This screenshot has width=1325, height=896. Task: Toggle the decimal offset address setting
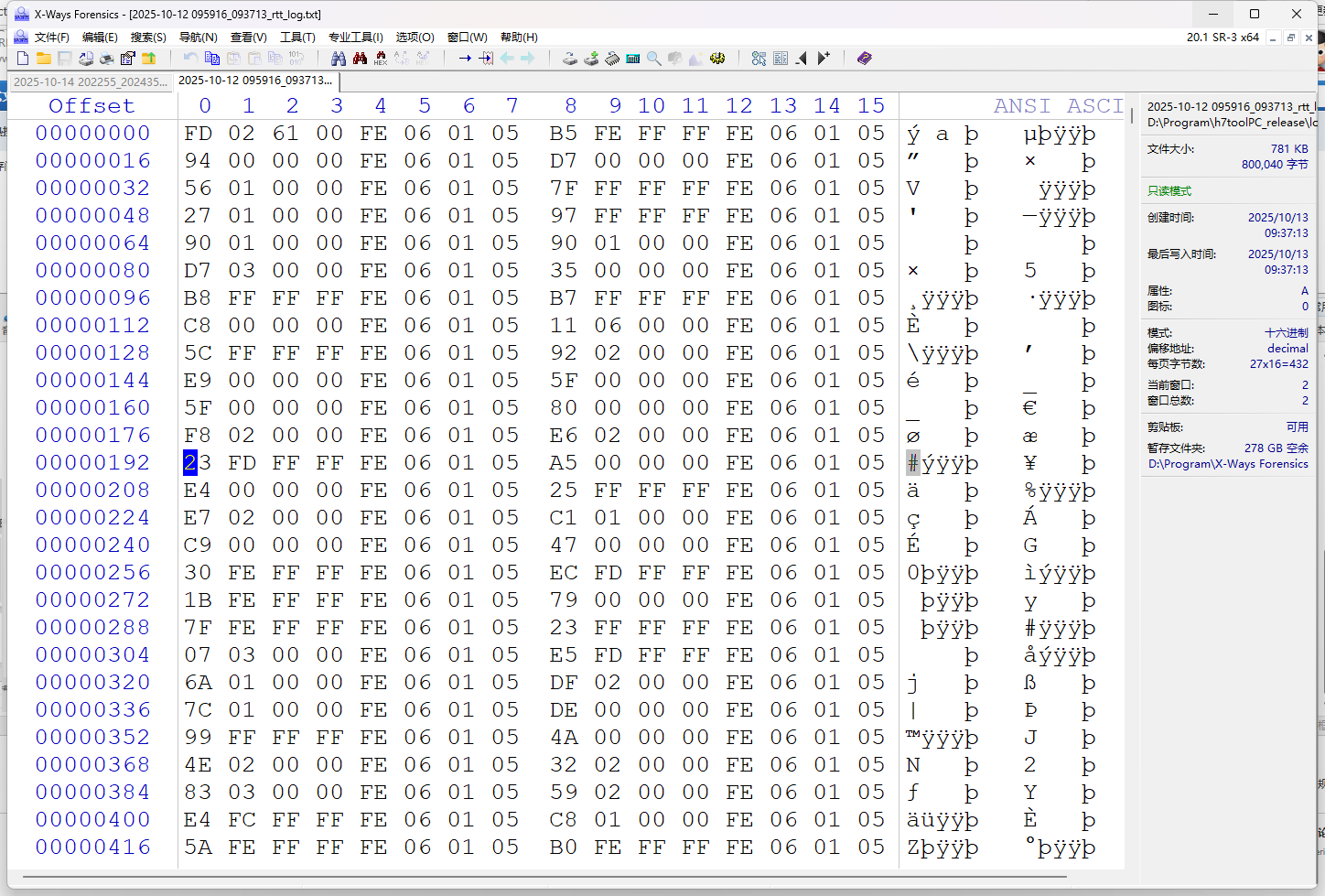click(x=1287, y=349)
